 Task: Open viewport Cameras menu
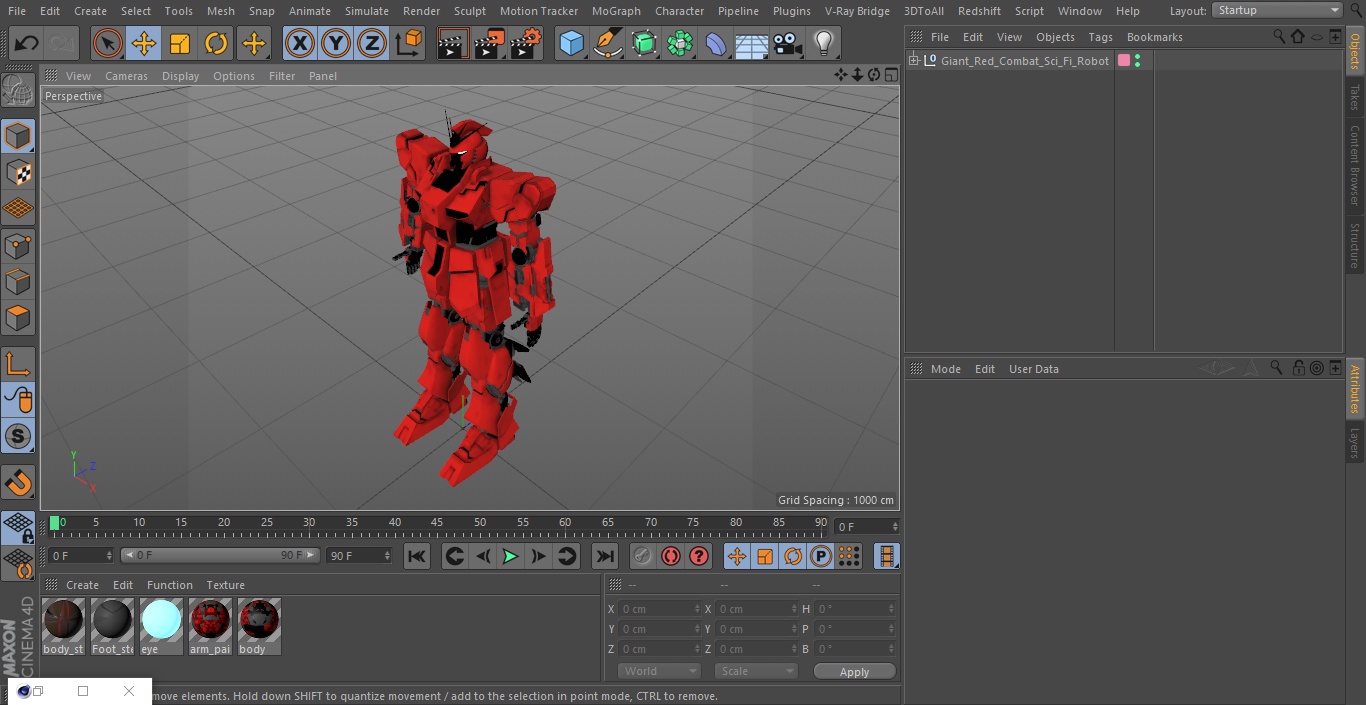(126, 76)
